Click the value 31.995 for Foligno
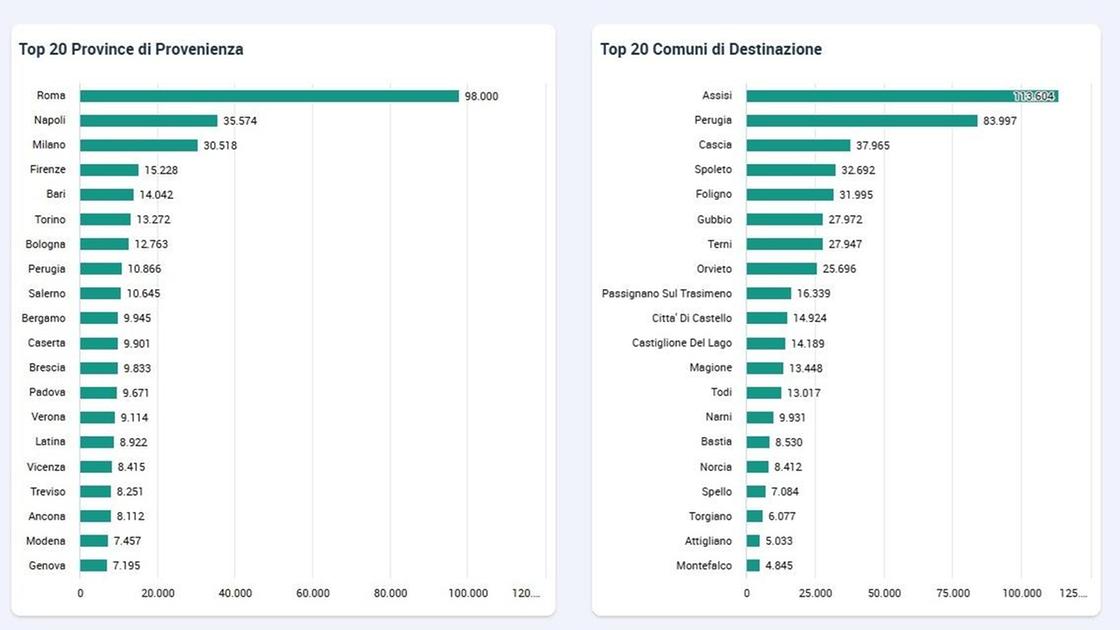Screen dimensions: 1120x630 click(x=856, y=194)
